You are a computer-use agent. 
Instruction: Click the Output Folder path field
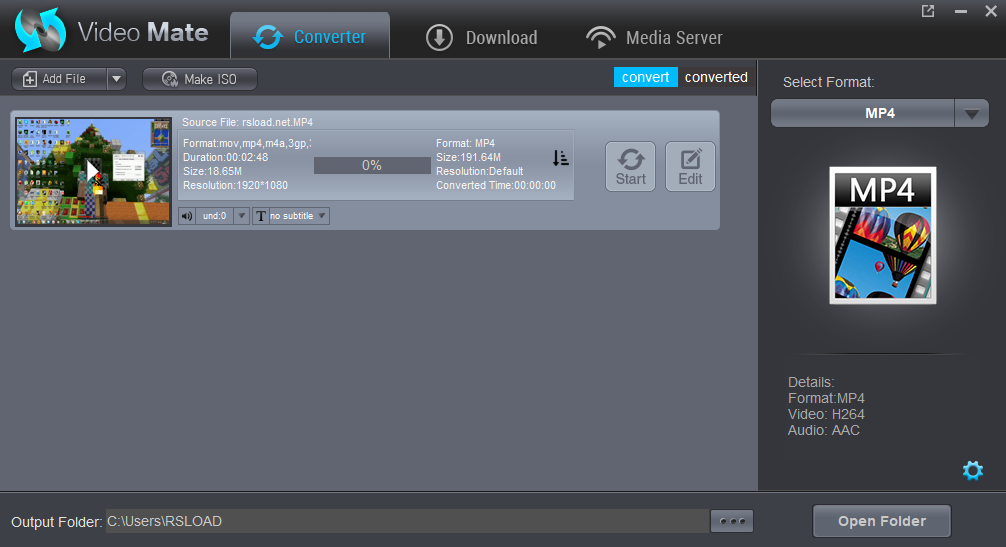[x=407, y=521]
